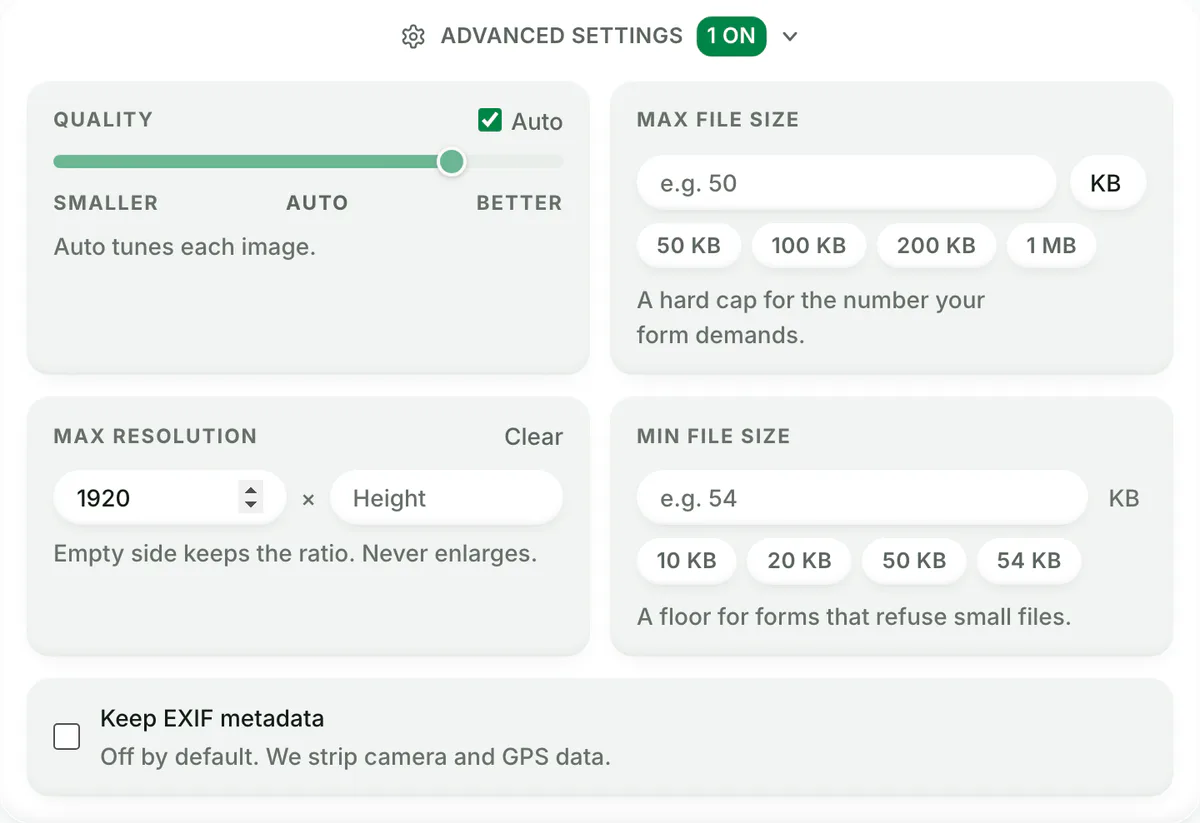Select the 10 KB min file size preset
The height and width of the screenshot is (823, 1200).
click(x=687, y=561)
